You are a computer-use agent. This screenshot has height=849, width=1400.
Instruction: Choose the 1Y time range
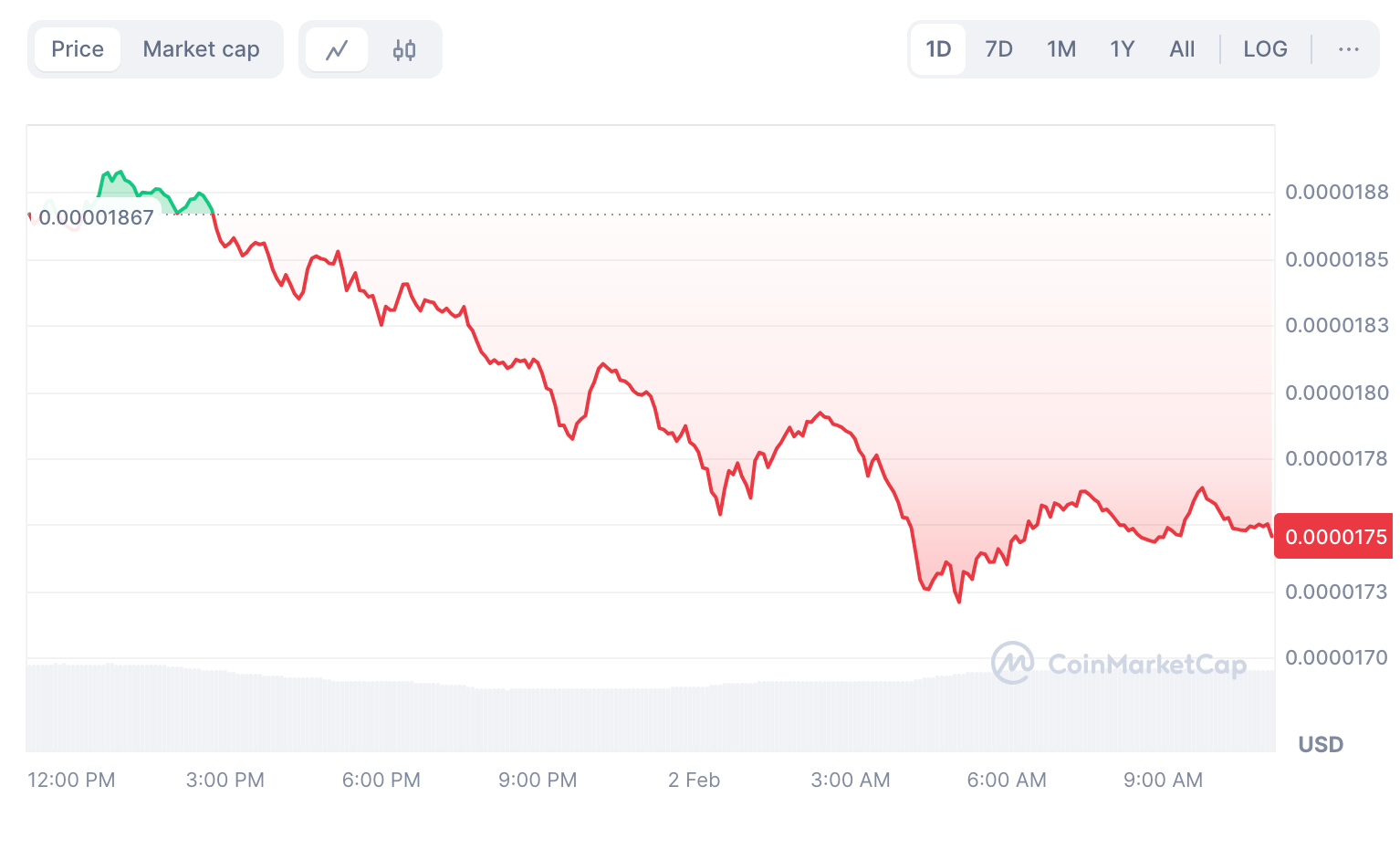1122,49
